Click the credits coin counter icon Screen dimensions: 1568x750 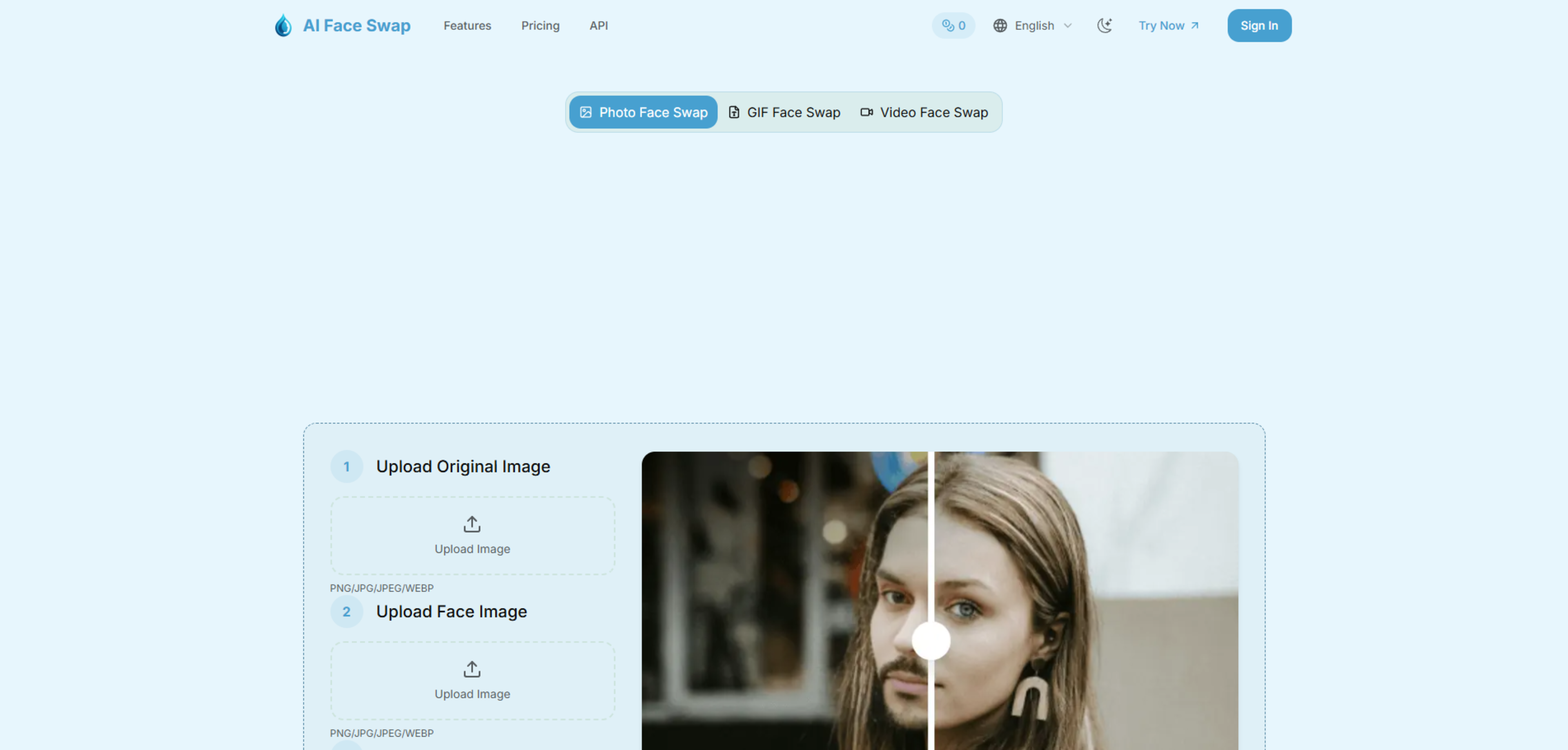(948, 26)
